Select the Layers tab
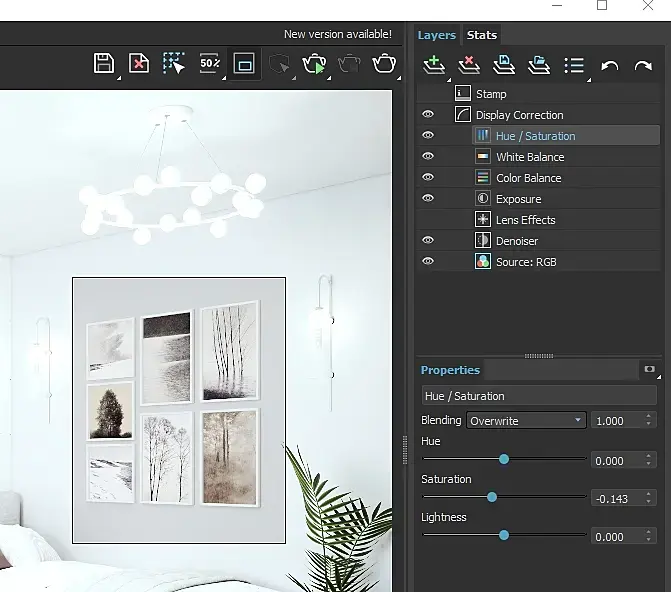Screen dimensions: 671x592 (x=436, y=35)
